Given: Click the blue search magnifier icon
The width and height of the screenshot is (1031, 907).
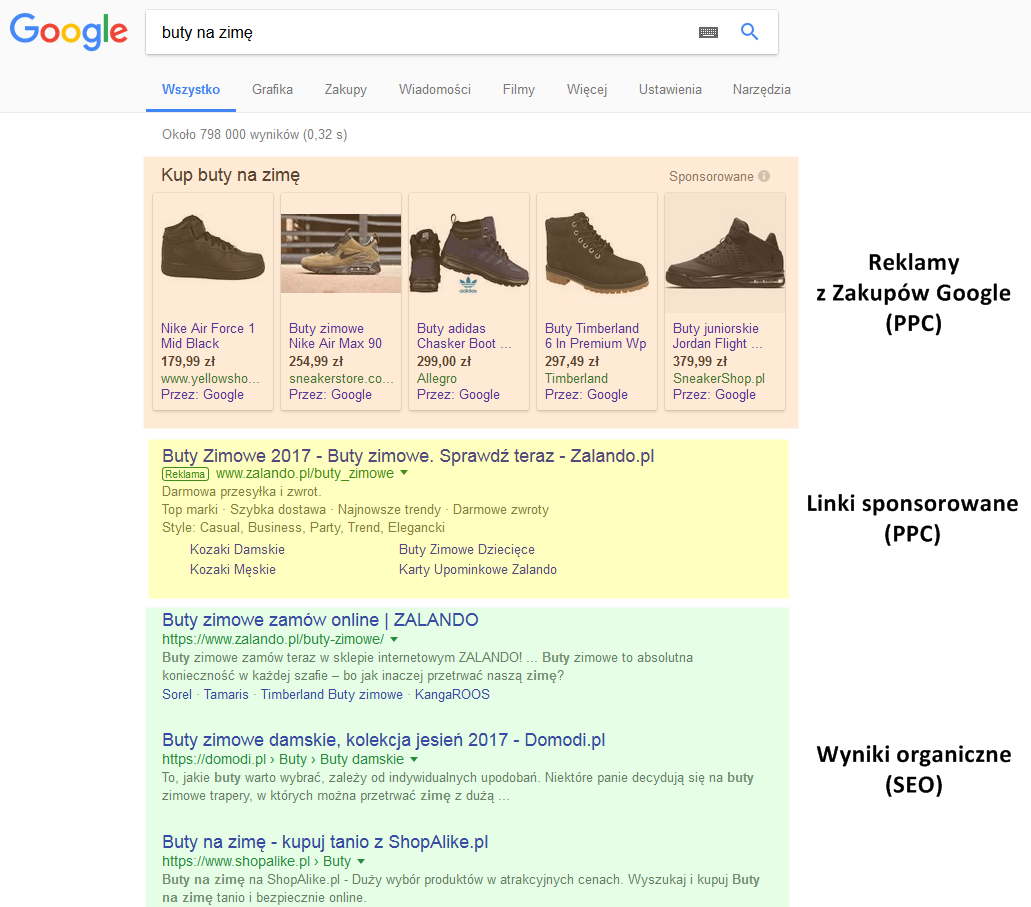Looking at the screenshot, I should pyautogui.click(x=749, y=32).
